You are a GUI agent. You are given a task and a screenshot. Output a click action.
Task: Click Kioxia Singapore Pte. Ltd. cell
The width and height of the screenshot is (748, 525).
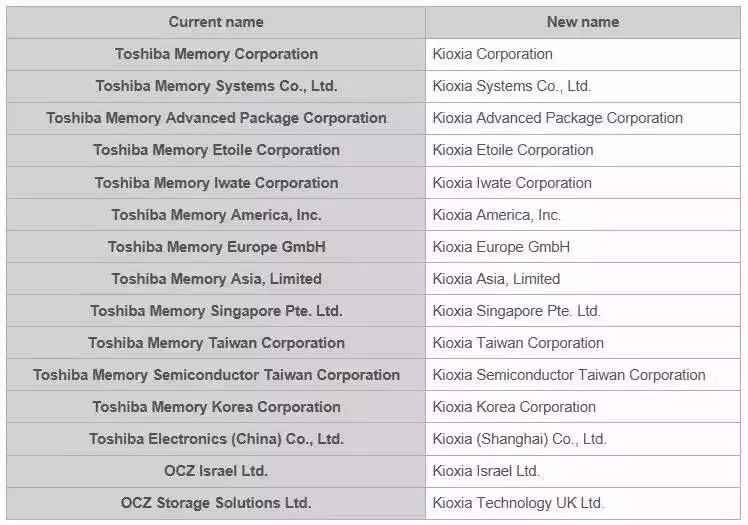(x=517, y=311)
